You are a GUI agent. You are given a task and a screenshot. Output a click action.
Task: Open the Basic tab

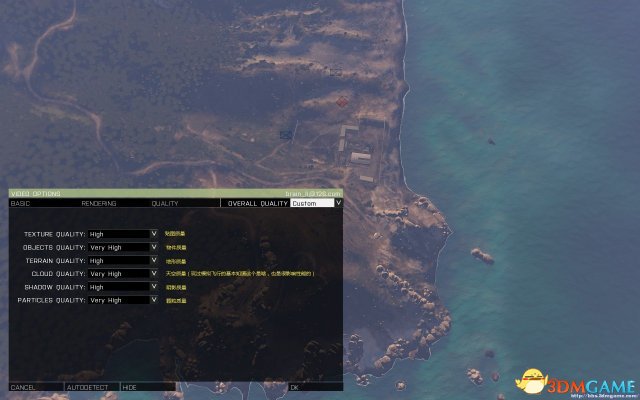click(20, 203)
